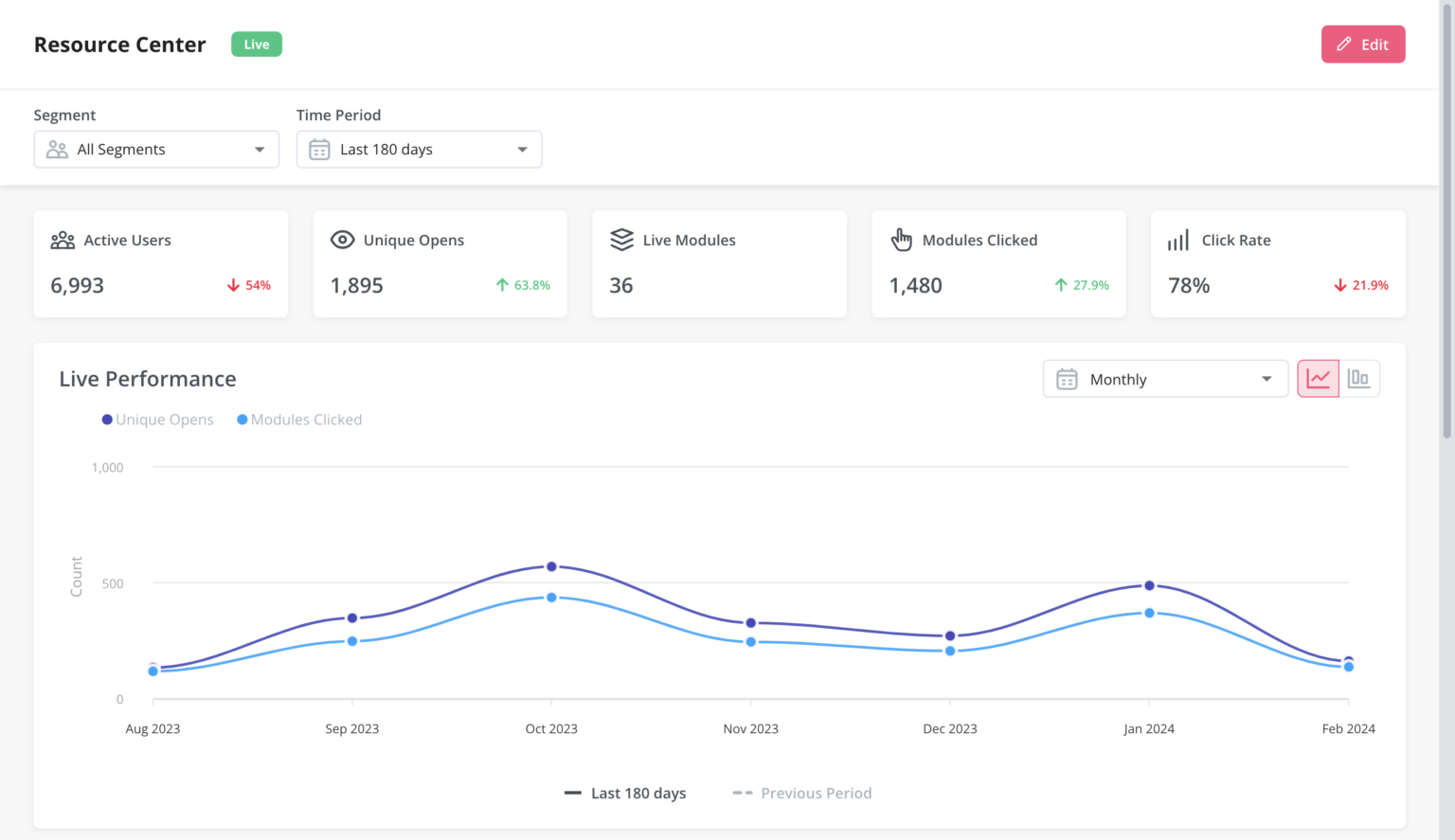
Task: Click the people icon in the Segment selector
Action: coord(56,149)
